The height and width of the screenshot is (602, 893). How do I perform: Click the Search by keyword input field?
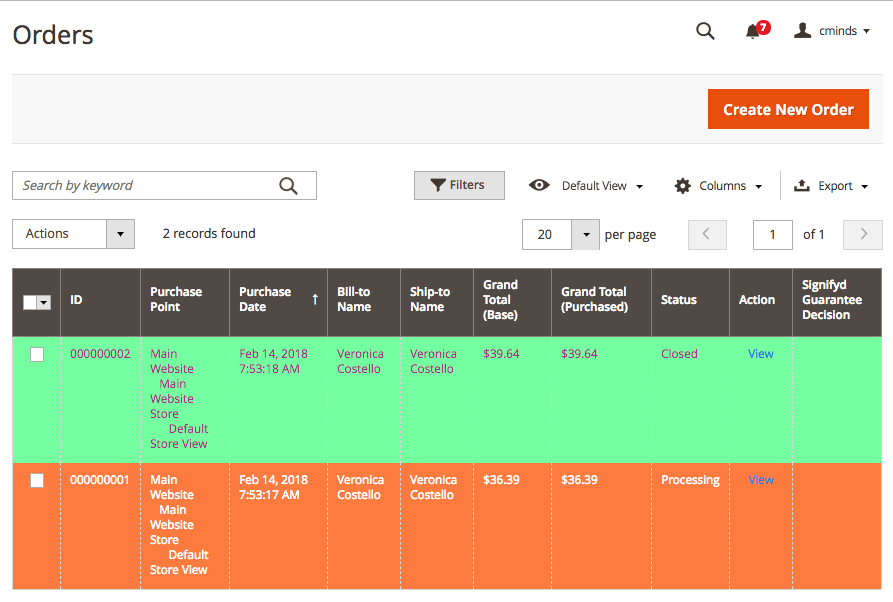click(x=145, y=185)
